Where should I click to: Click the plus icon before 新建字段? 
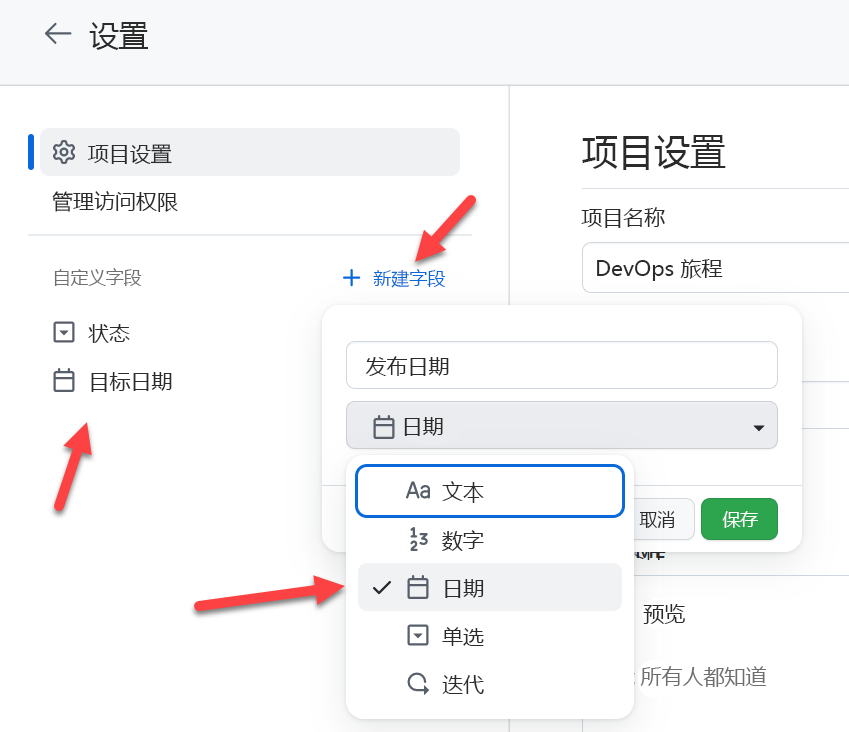click(350, 278)
